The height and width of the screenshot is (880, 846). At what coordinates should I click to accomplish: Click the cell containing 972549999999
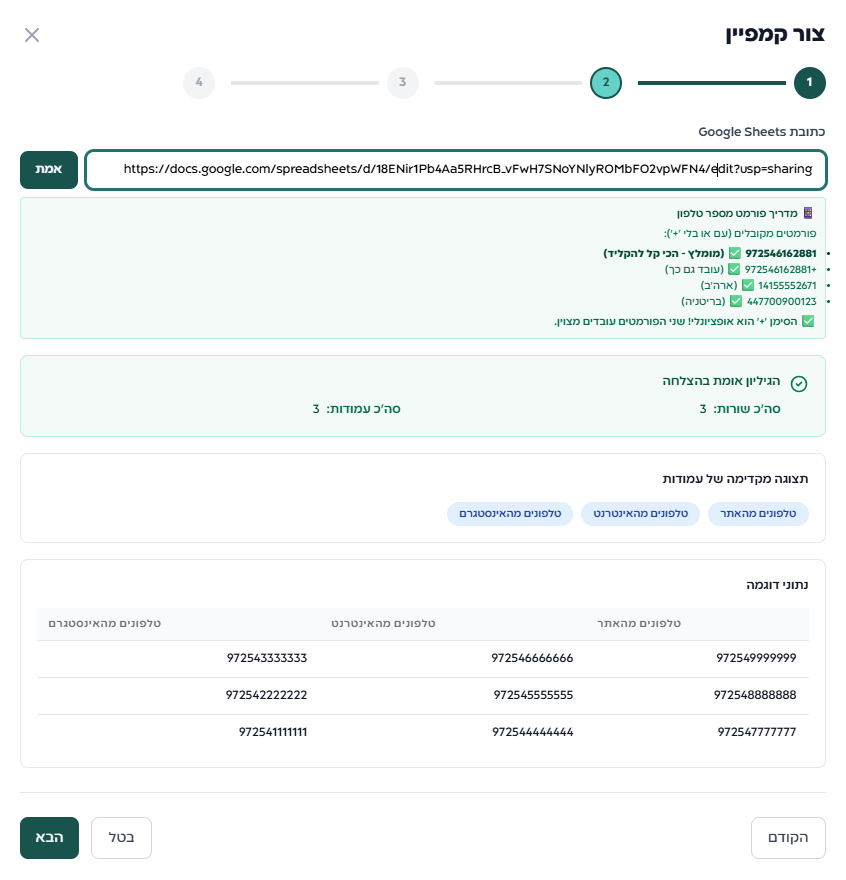756,658
